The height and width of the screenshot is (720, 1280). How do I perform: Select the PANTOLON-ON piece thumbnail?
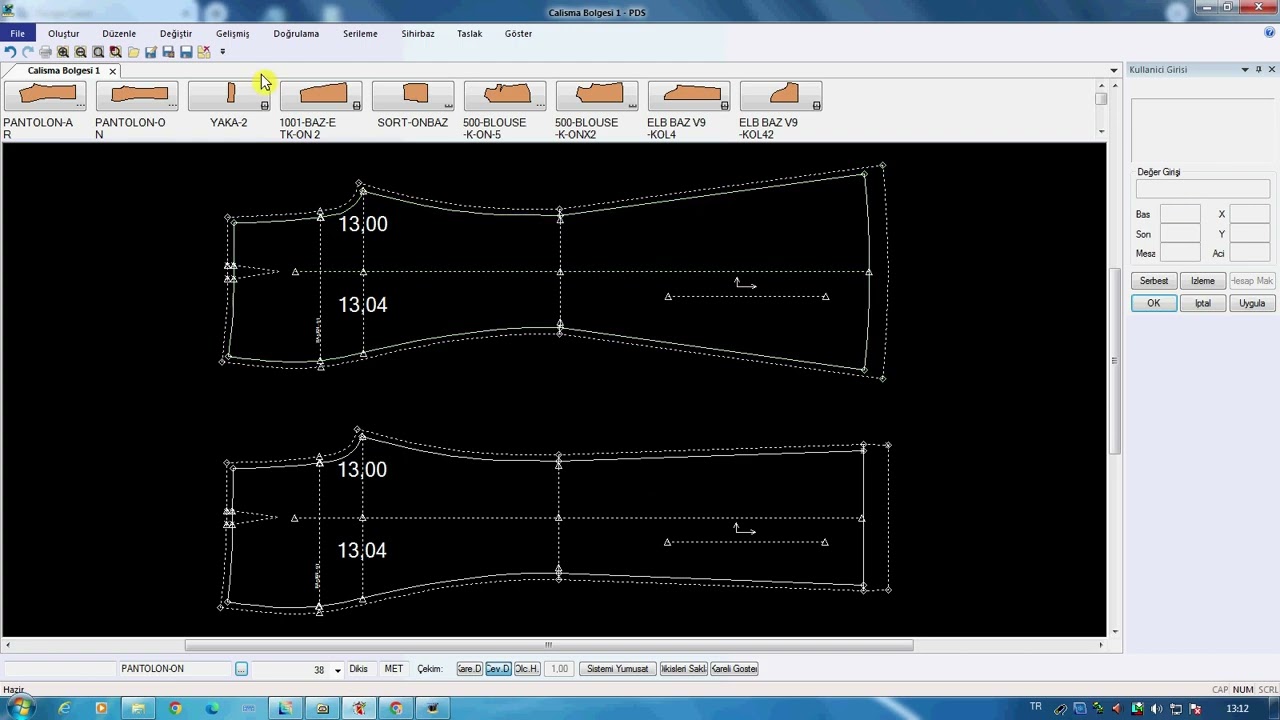[x=137, y=96]
